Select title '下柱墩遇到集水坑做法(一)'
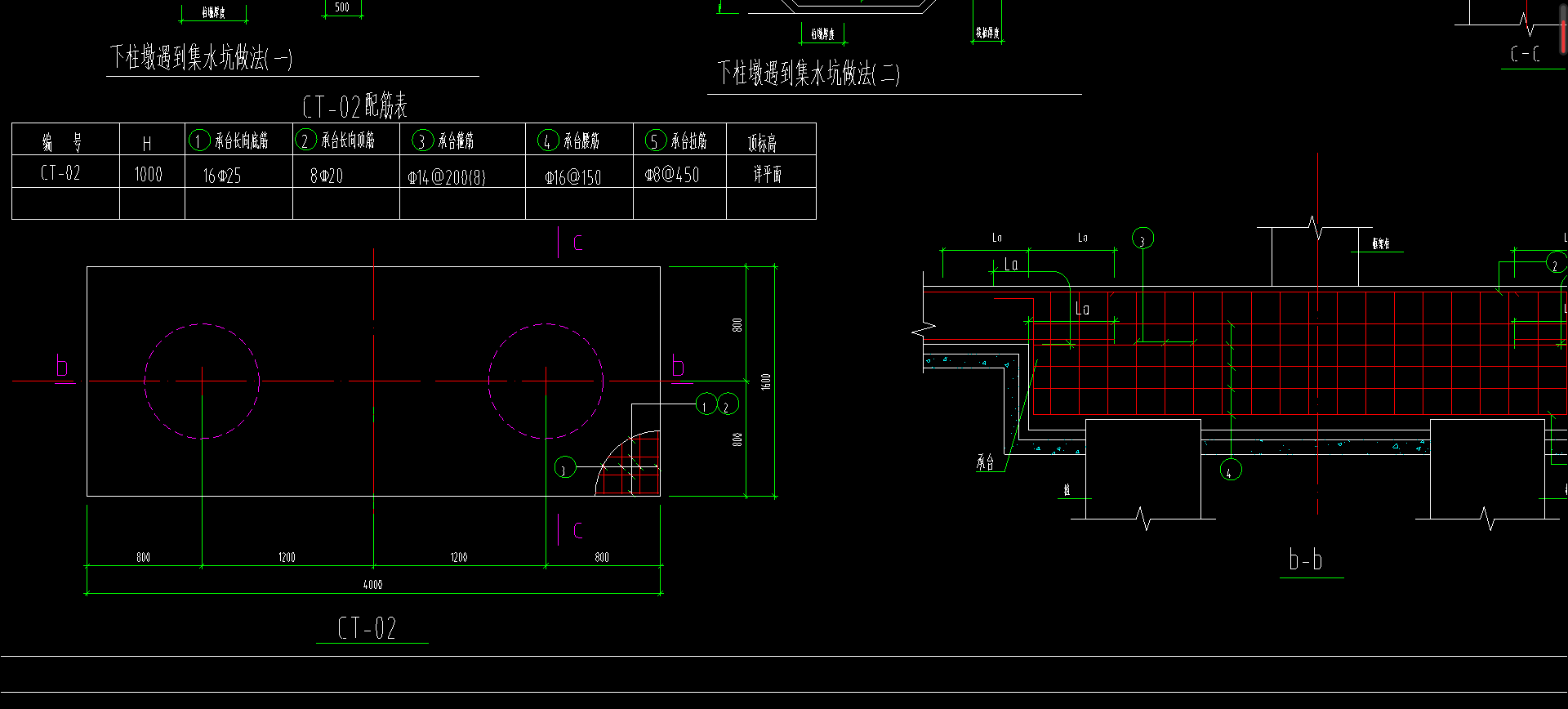This screenshot has width=1568, height=709. point(201,57)
